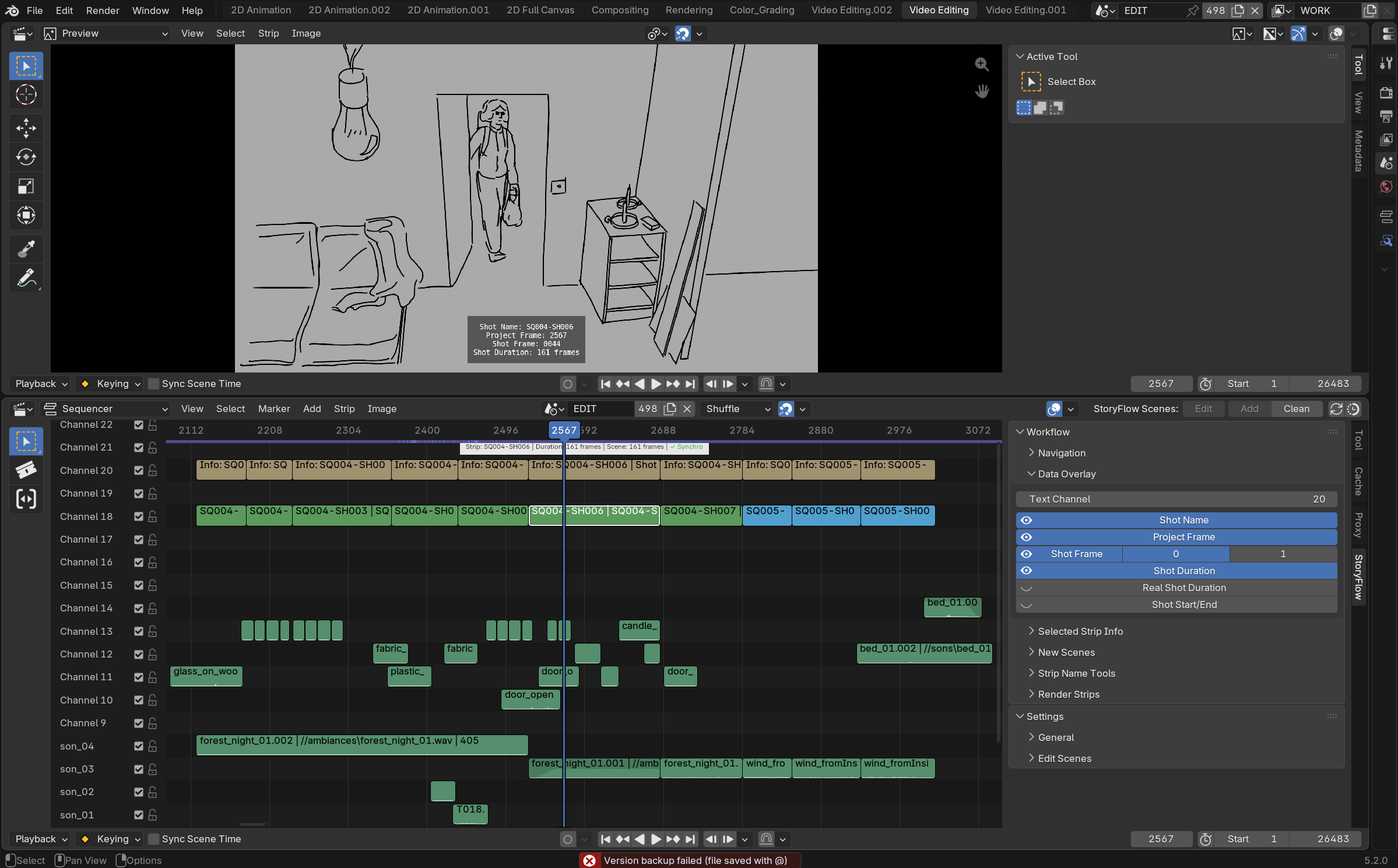Open the Render menu in top bar
Image resolution: width=1398 pixels, height=868 pixels.
(x=103, y=10)
